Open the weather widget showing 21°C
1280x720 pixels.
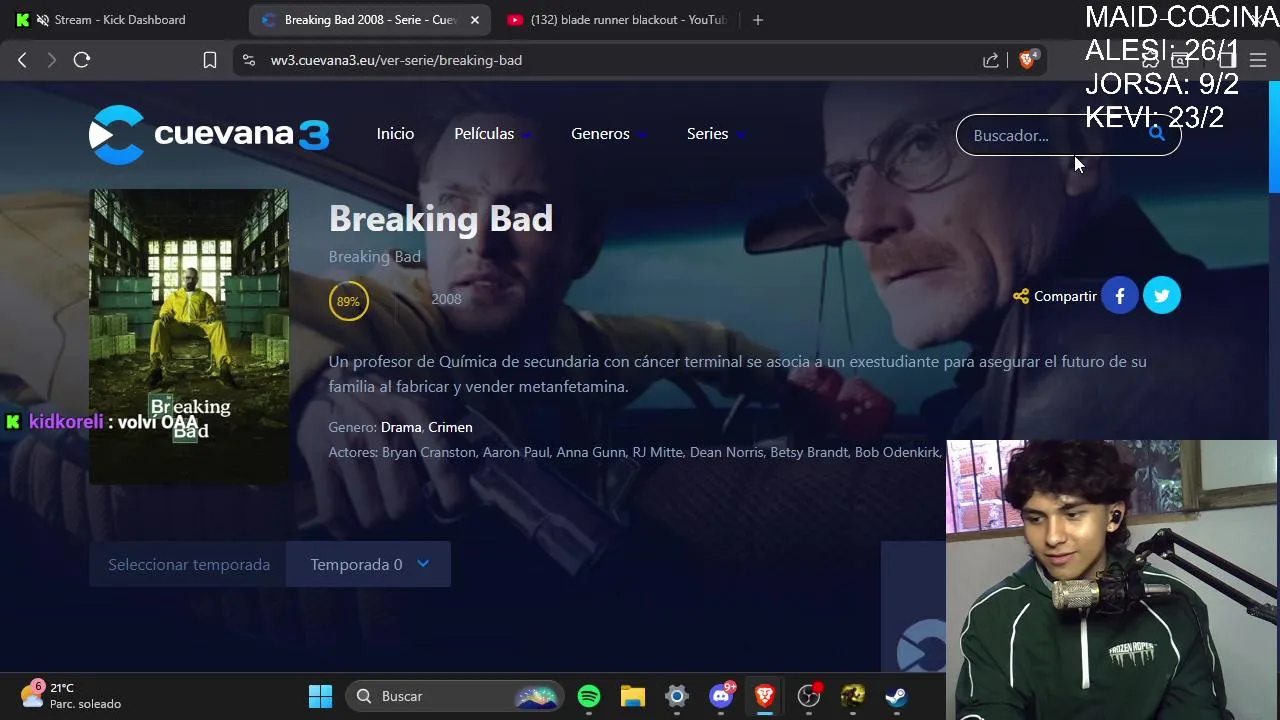70,695
